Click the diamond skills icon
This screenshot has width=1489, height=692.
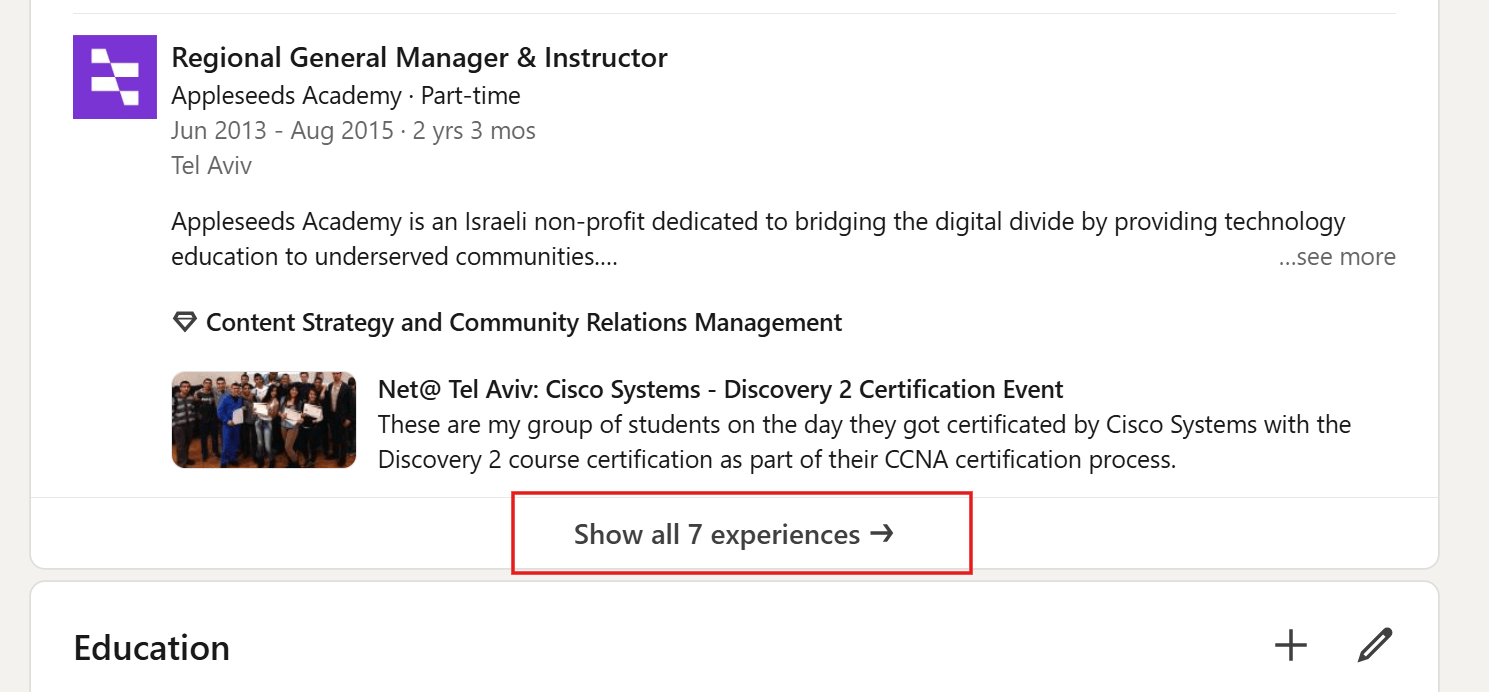coord(184,323)
